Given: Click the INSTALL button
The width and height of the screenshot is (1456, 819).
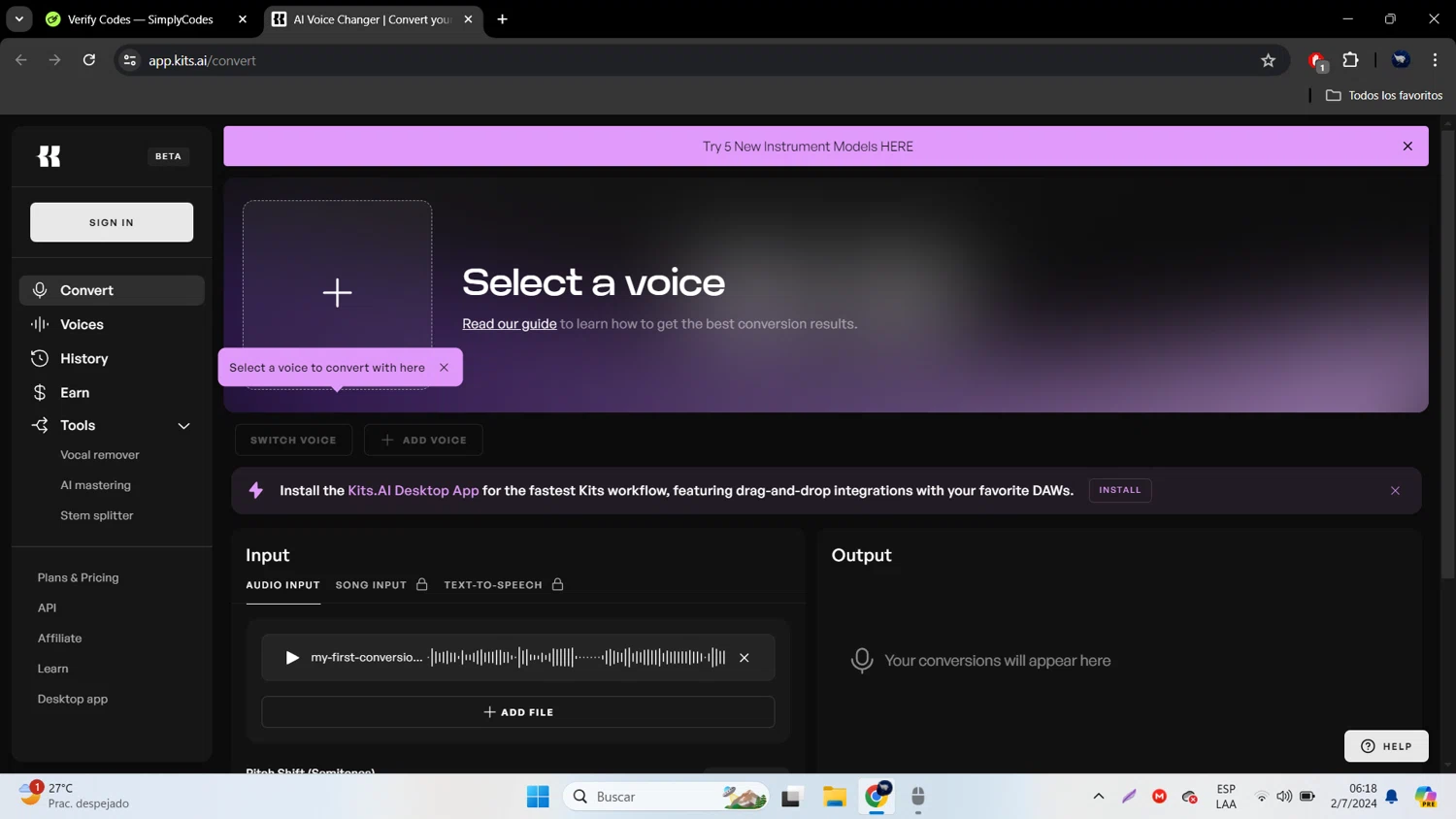Looking at the screenshot, I should click(x=1120, y=490).
